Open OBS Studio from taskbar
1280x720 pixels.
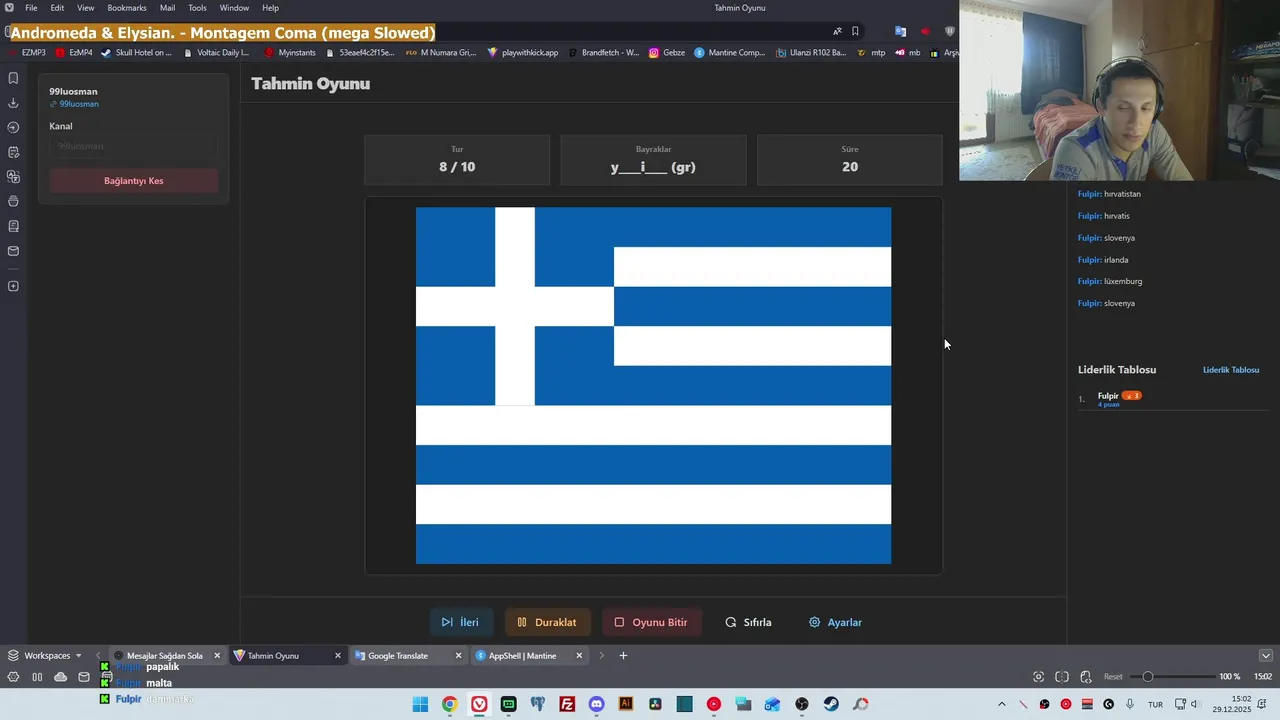802,704
